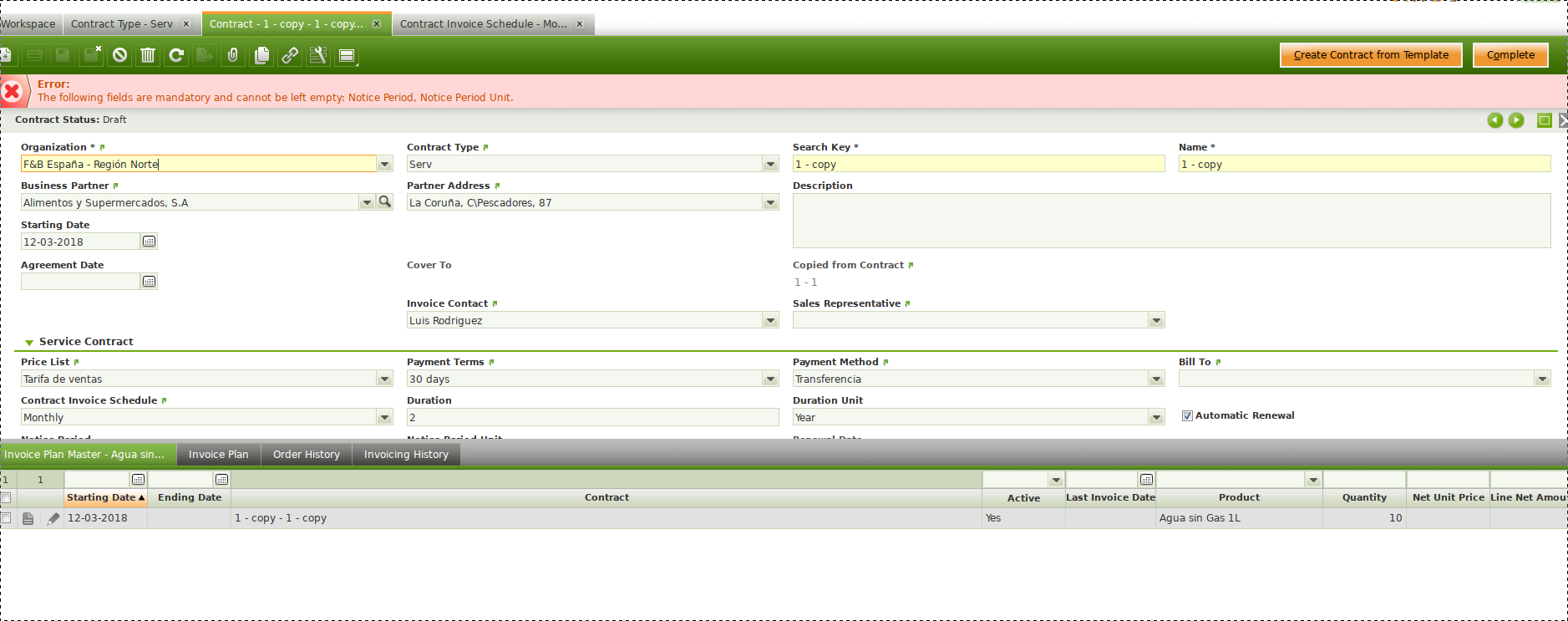
Task: Close the Contract Type - Serv tab
Action: point(186,24)
